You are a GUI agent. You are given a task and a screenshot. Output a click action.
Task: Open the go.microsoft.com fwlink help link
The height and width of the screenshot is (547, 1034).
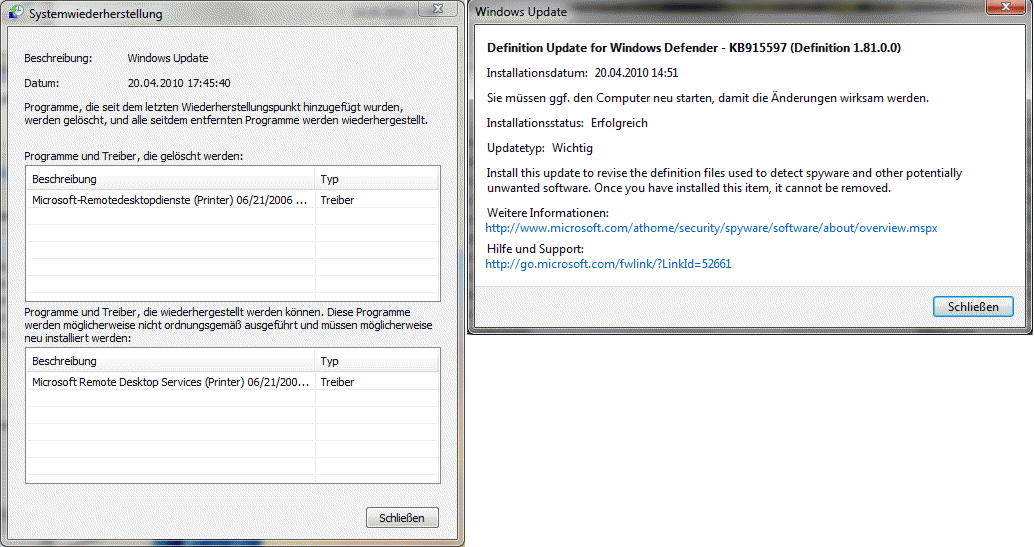pos(608,264)
